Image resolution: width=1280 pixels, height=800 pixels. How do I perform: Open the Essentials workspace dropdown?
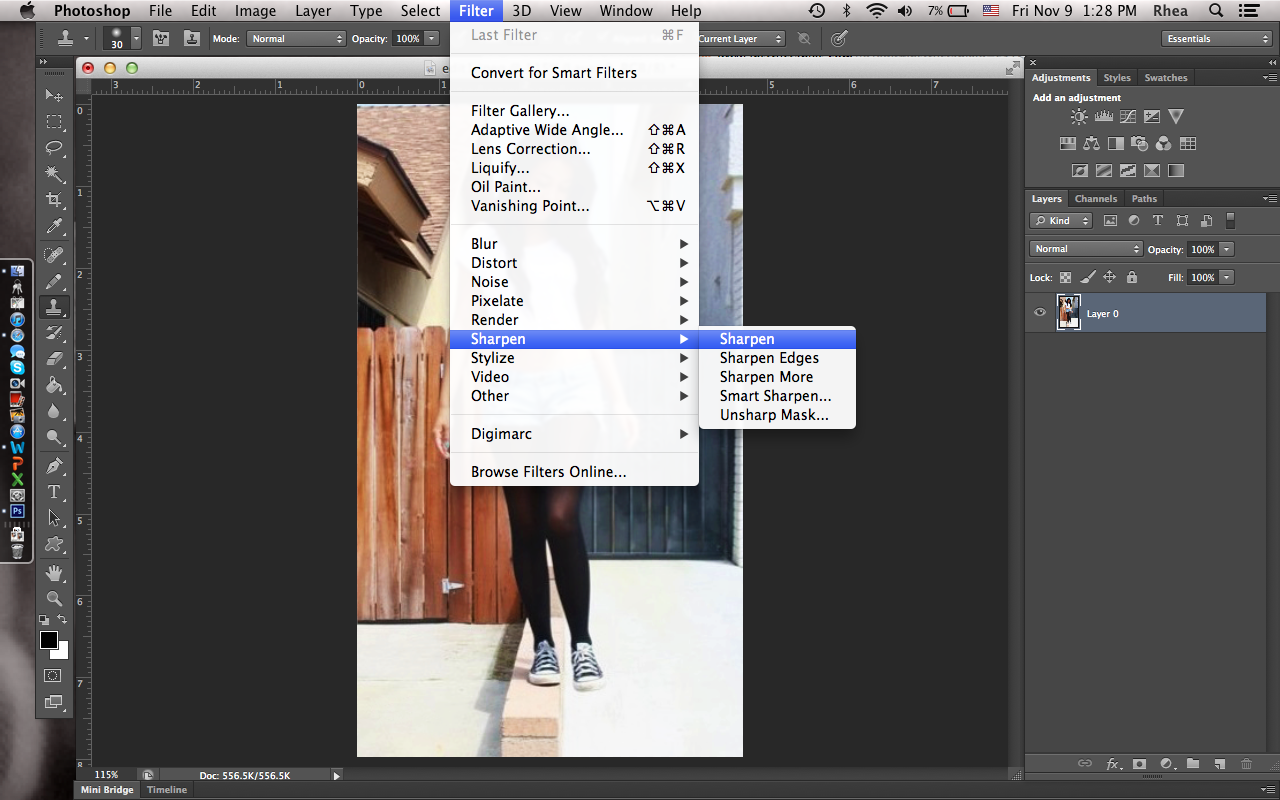1217,39
